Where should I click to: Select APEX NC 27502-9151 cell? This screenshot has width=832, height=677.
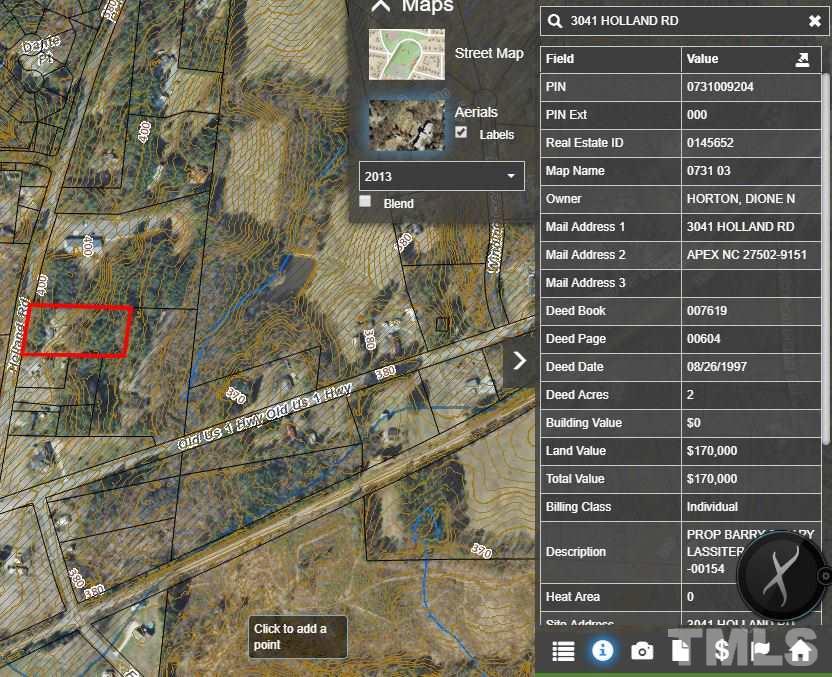[751, 255]
